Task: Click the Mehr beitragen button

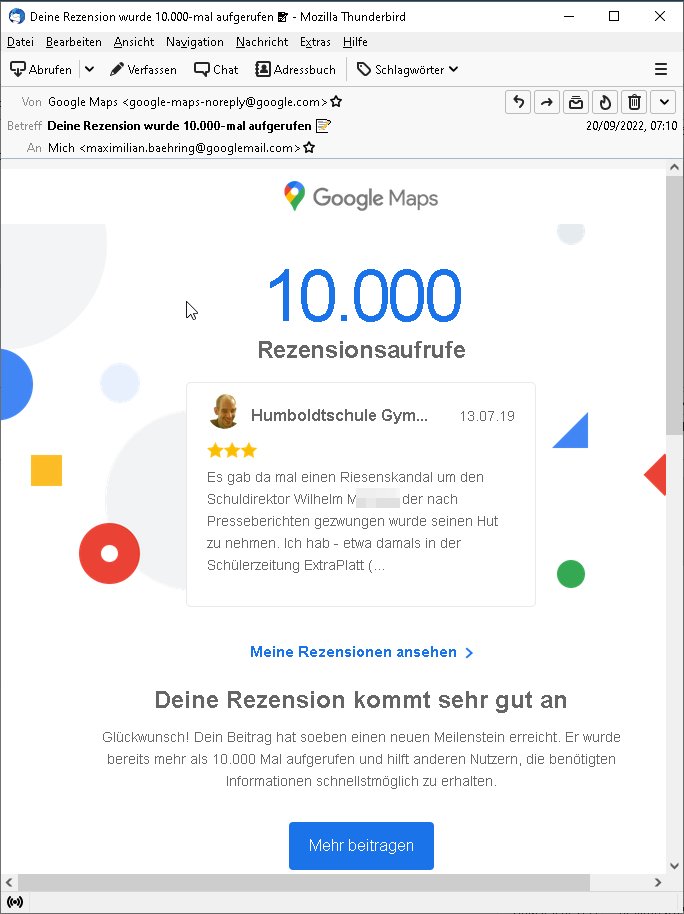Action: [x=361, y=846]
